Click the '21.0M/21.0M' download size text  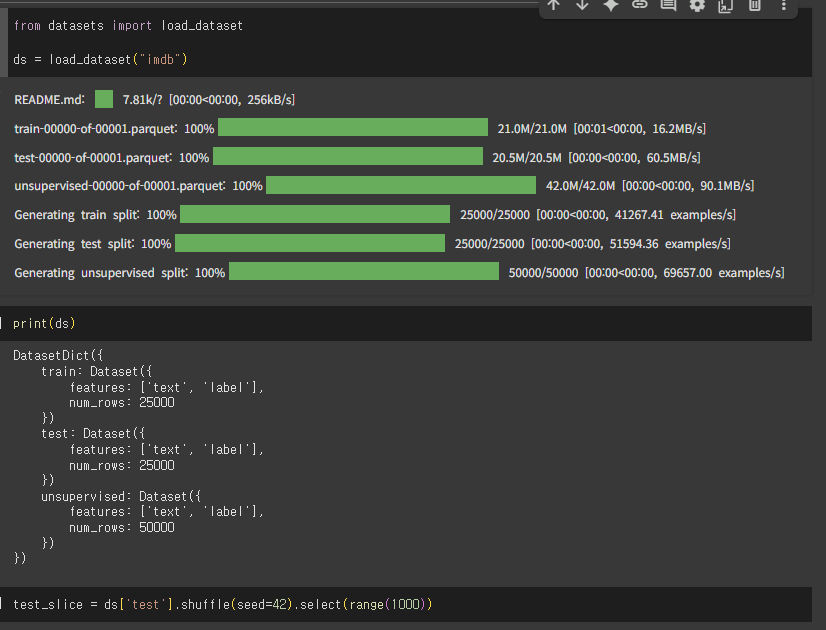tap(532, 129)
